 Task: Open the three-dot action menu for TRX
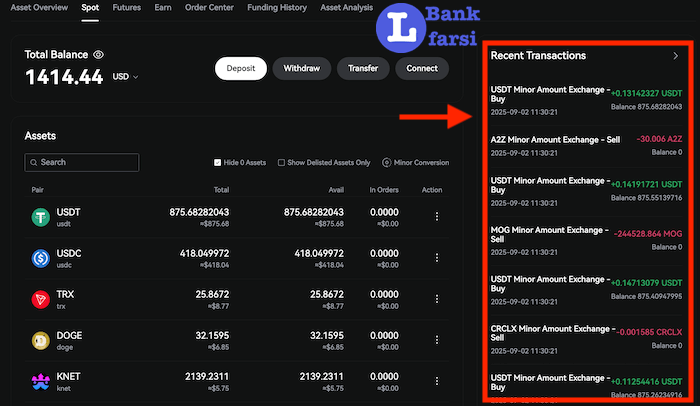436,299
